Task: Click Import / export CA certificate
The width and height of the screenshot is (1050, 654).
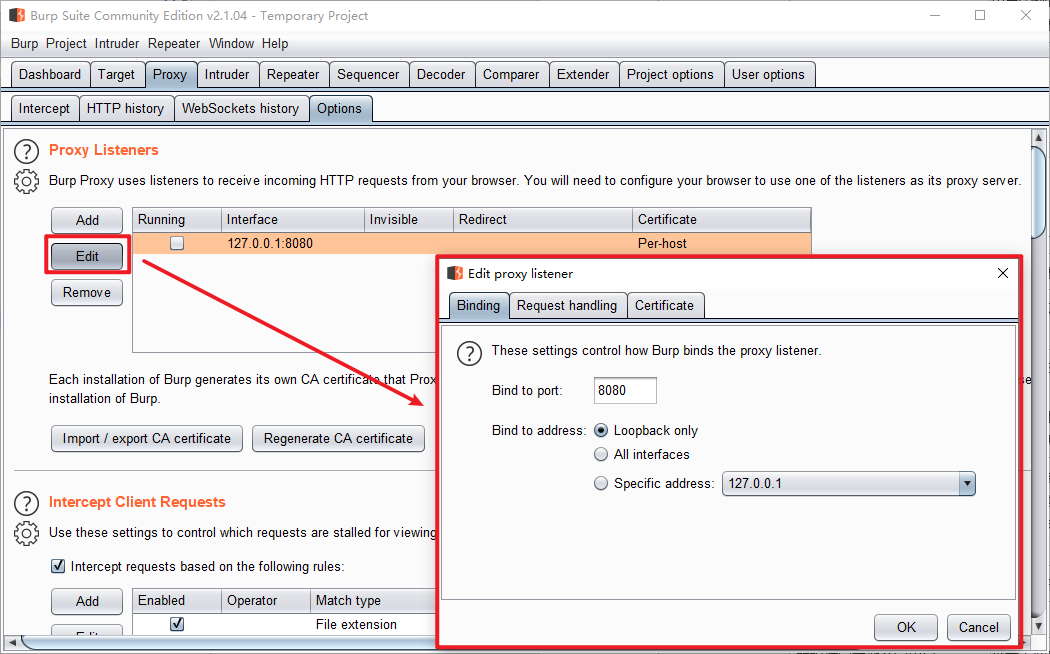Action: [147, 438]
